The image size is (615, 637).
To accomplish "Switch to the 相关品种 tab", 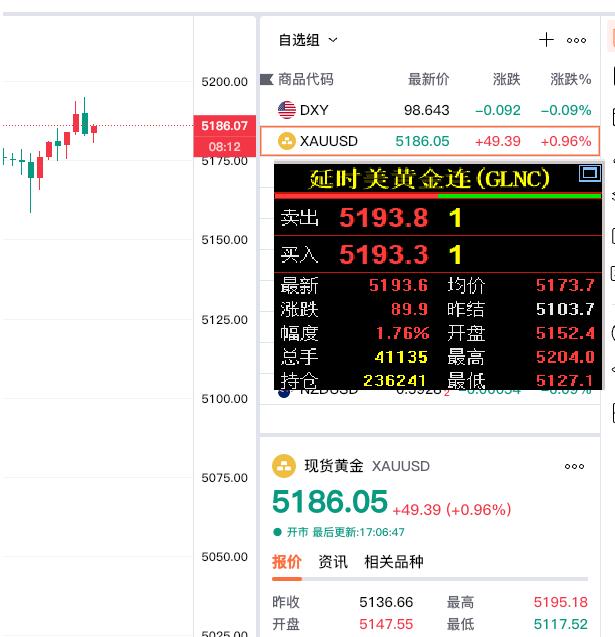I will click(394, 562).
